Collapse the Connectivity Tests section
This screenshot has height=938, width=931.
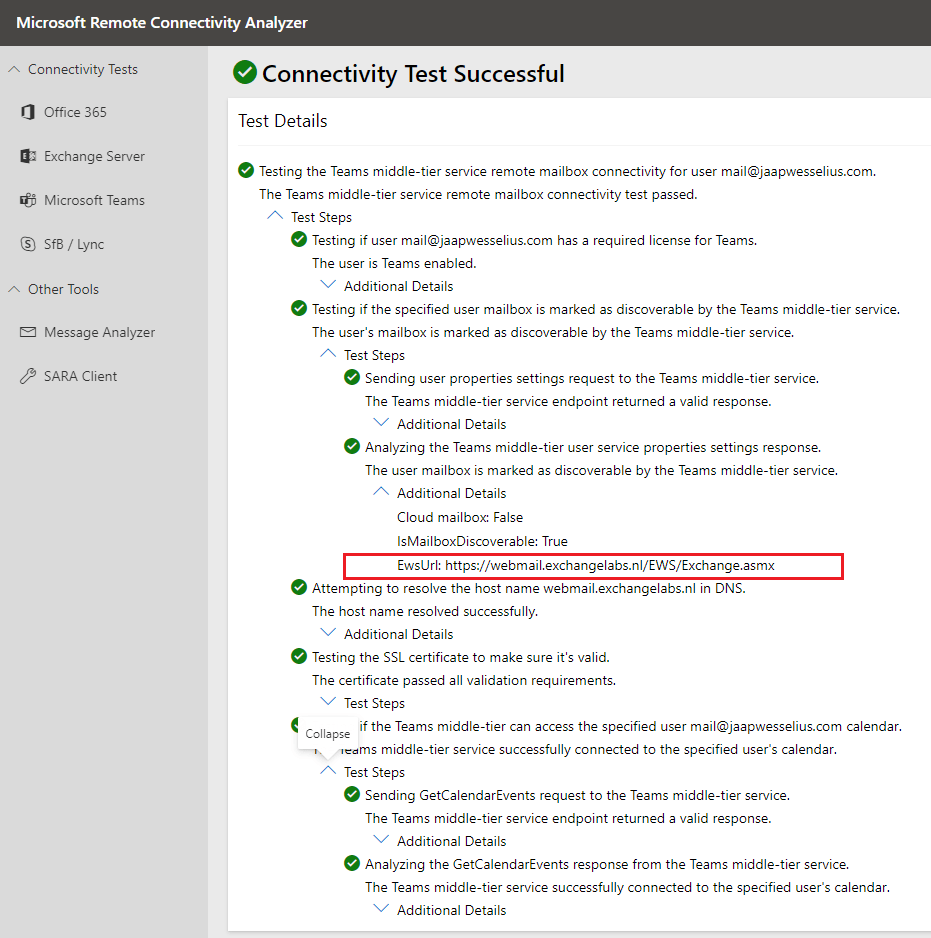pos(14,69)
